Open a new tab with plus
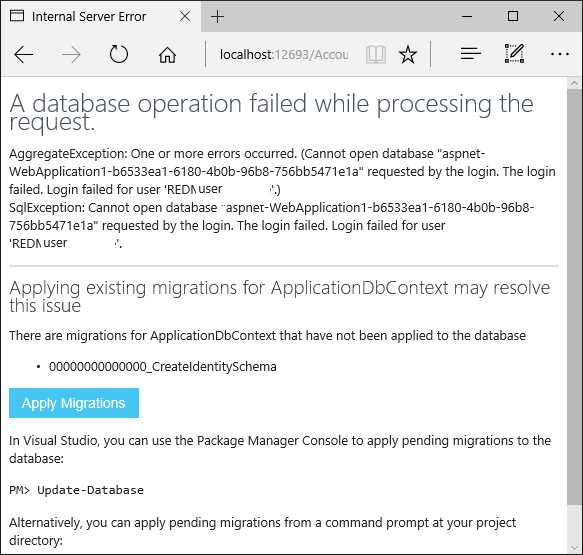Screen dimensions: 583x555 click(x=218, y=17)
